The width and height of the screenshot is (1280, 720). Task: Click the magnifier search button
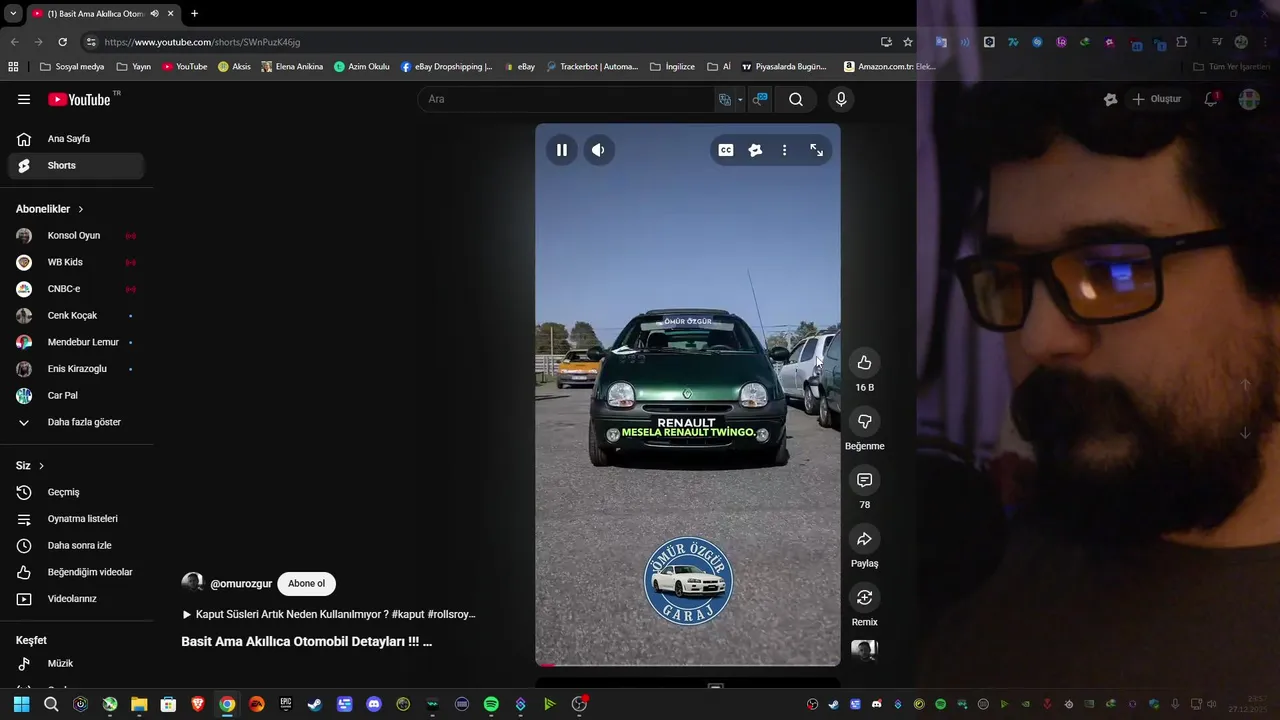(796, 99)
